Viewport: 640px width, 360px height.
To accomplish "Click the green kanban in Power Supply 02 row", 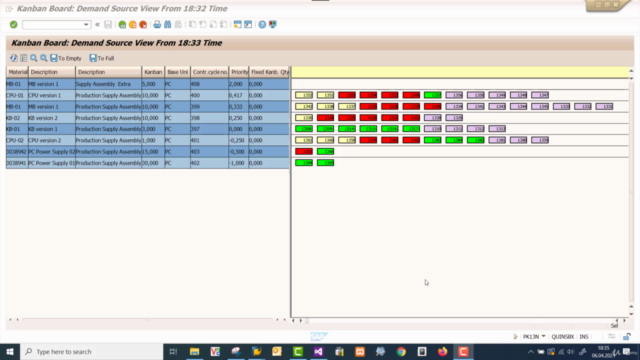I will click(325, 151).
